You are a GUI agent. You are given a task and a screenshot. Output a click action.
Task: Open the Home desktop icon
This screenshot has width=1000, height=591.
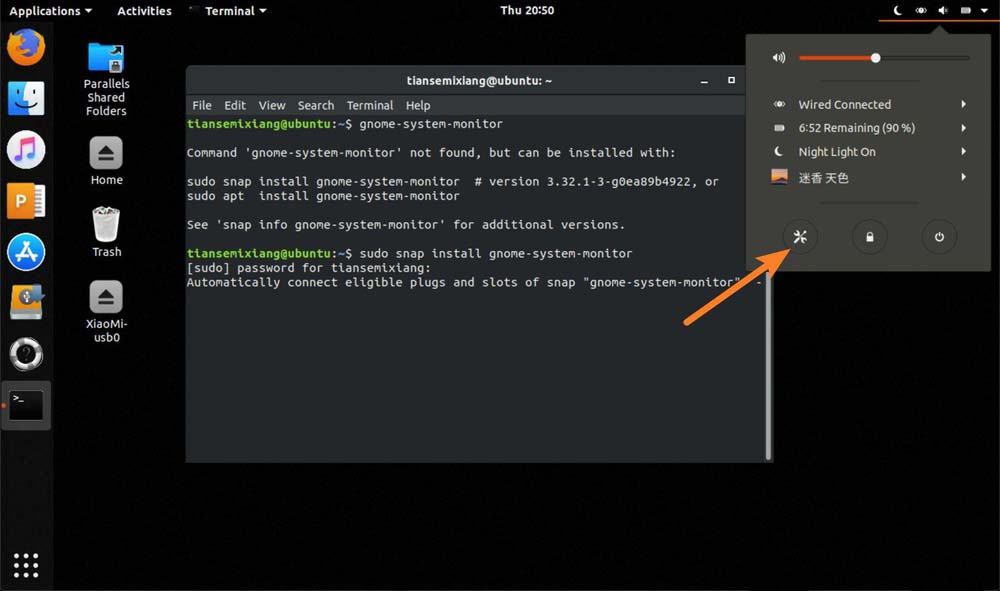click(106, 161)
